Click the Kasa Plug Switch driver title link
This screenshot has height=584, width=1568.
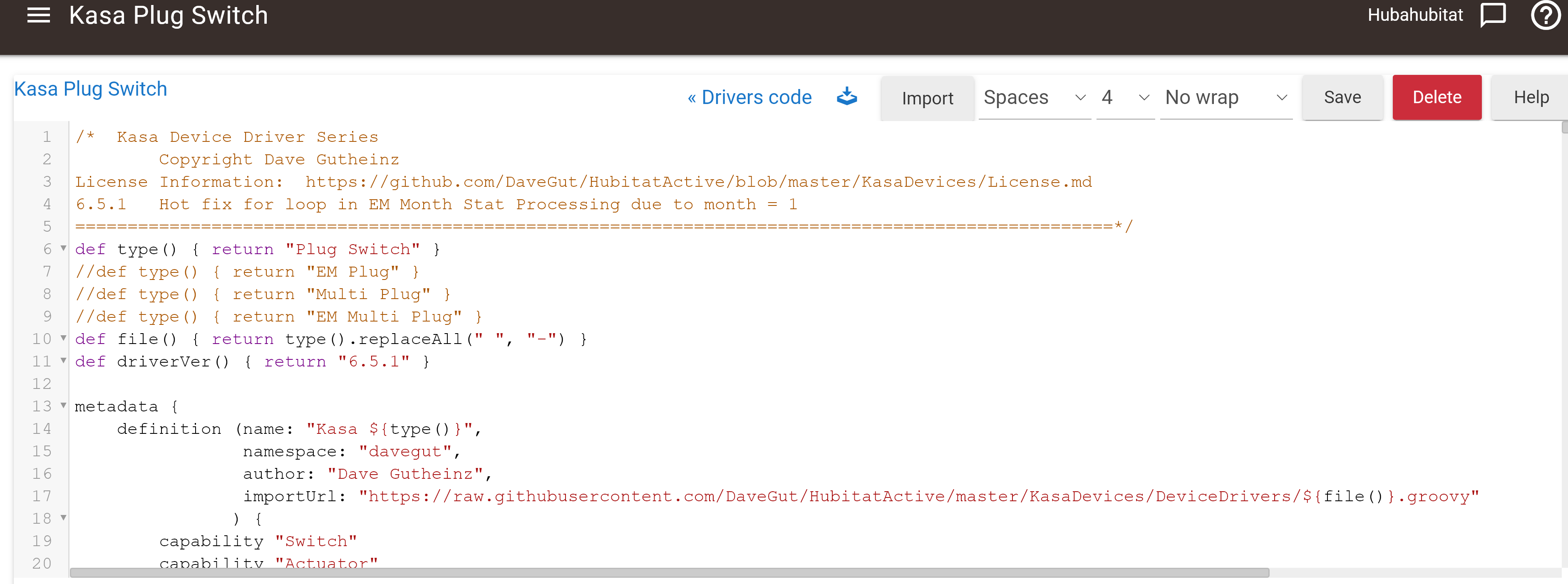pos(91,89)
